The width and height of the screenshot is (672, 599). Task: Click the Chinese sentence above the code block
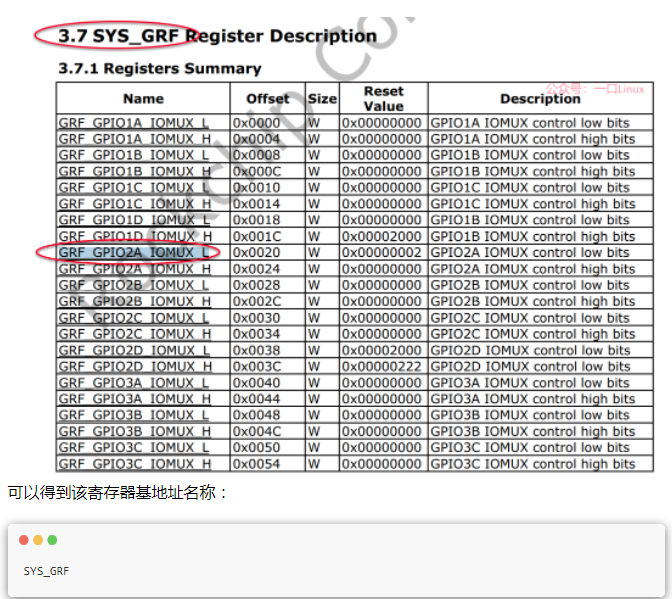click(118, 492)
